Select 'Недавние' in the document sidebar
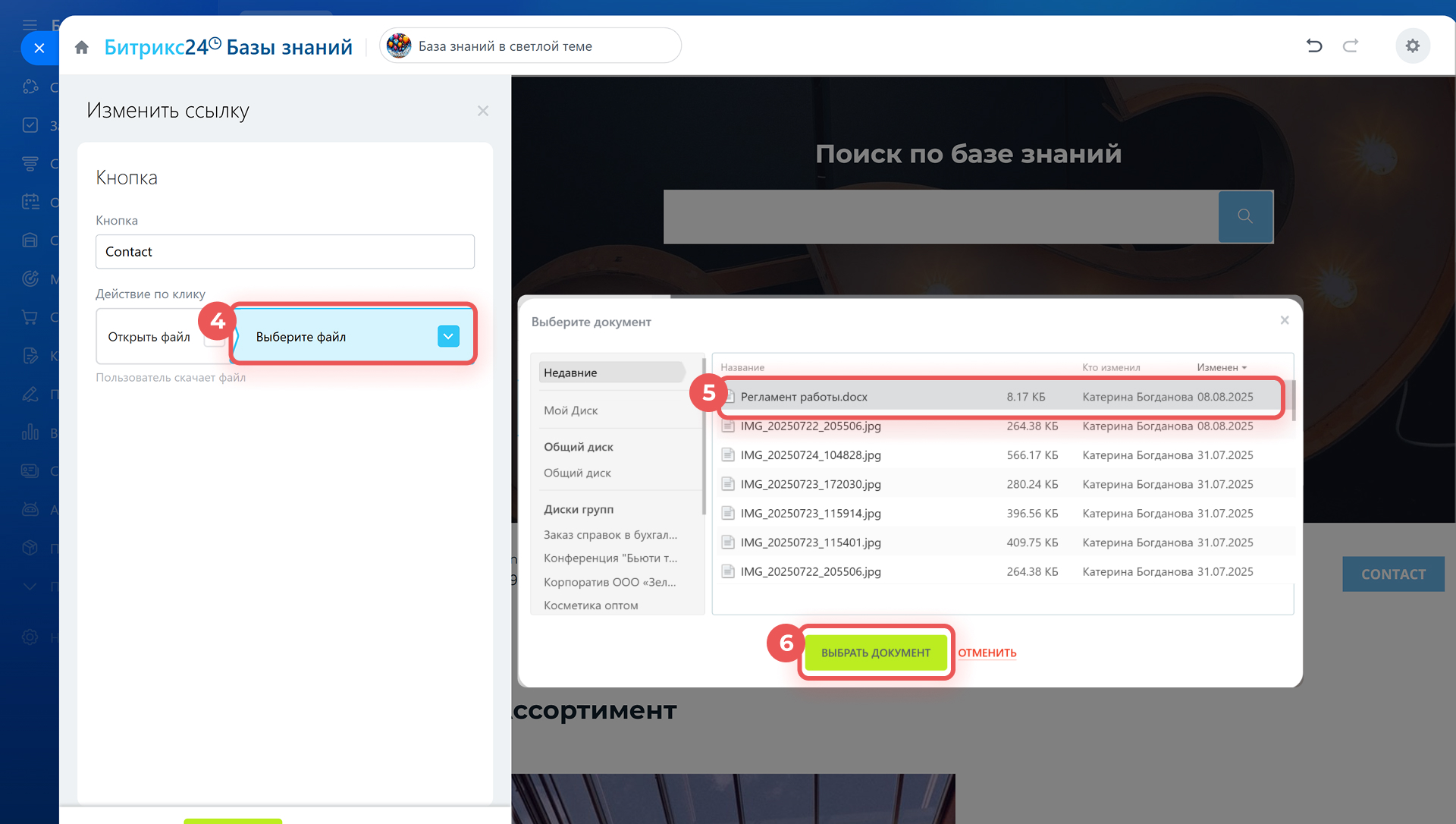Screen dimensions: 1456x824 [611, 373]
